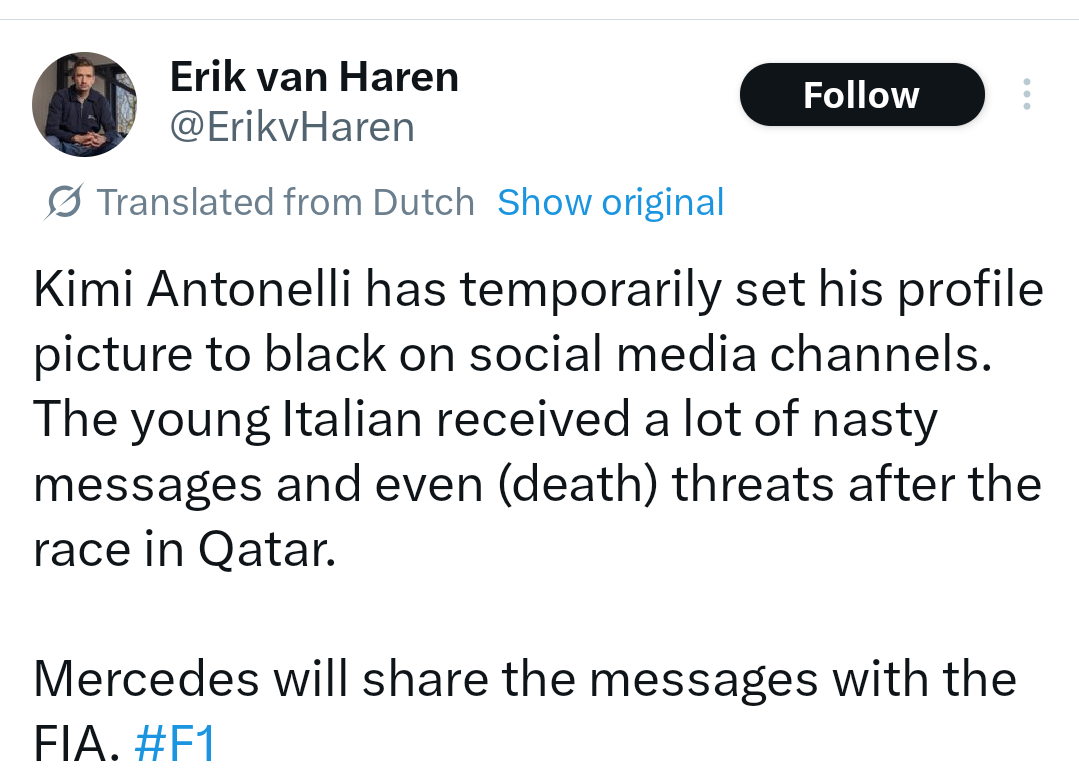Viewport: 1079px width, 781px height.
Task: Click the phrase The young Italian
Action: point(227,421)
